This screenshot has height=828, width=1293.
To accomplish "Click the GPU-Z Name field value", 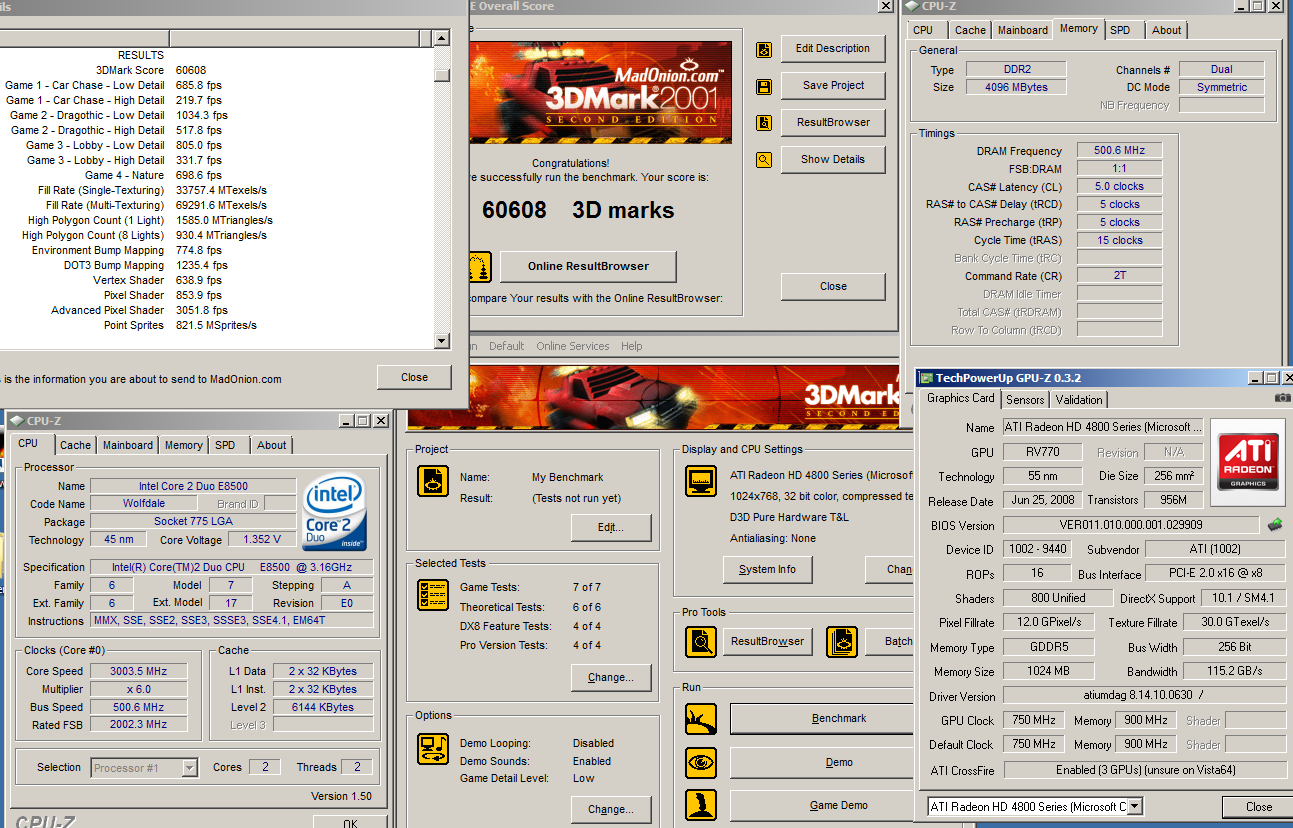I will click(x=1103, y=427).
